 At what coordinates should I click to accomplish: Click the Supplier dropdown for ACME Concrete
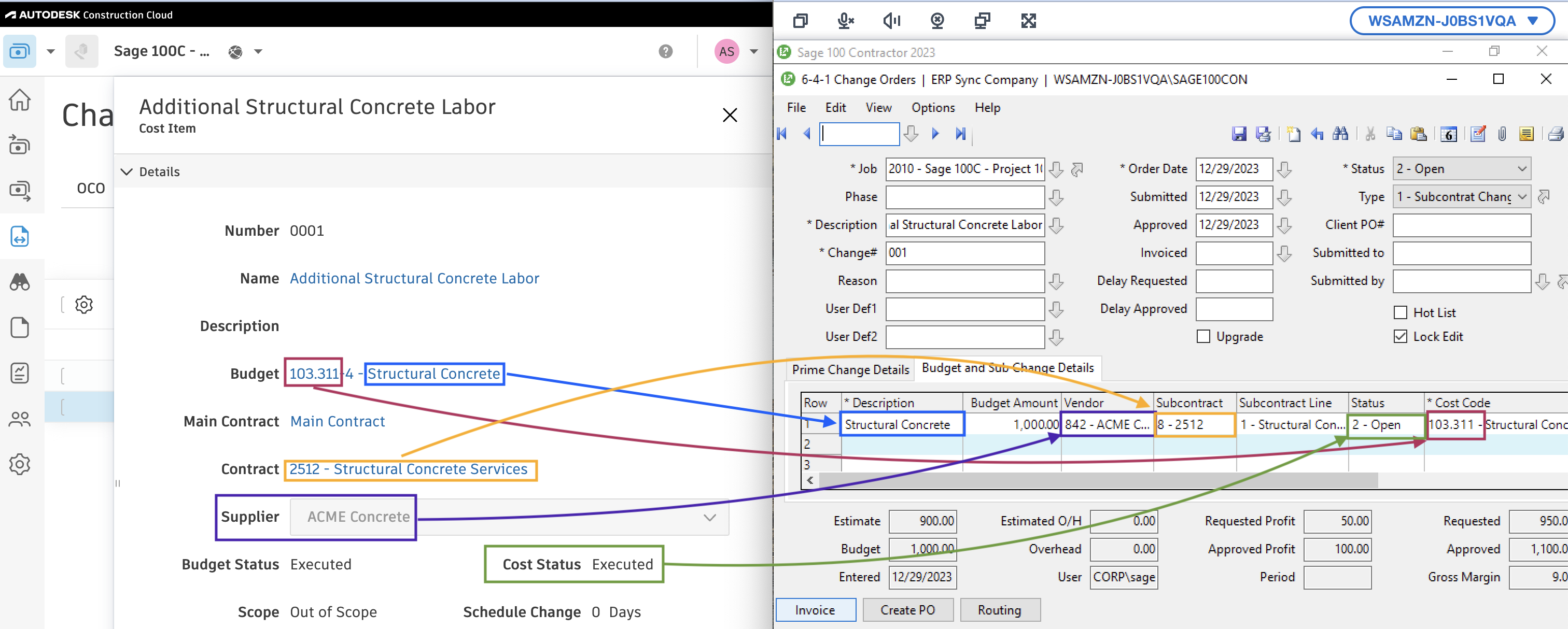(711, 517)
